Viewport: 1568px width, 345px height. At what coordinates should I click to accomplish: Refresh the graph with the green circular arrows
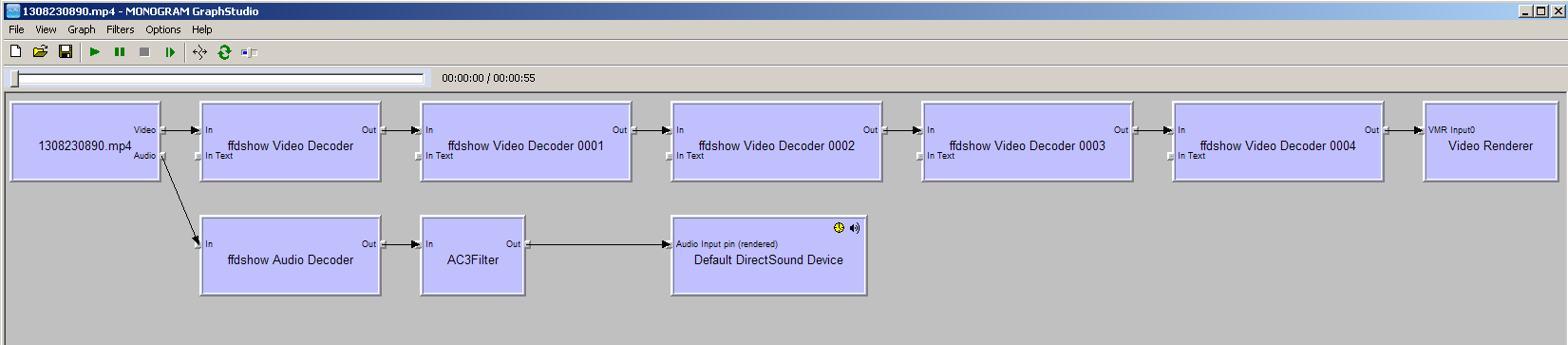coord(224,52)
